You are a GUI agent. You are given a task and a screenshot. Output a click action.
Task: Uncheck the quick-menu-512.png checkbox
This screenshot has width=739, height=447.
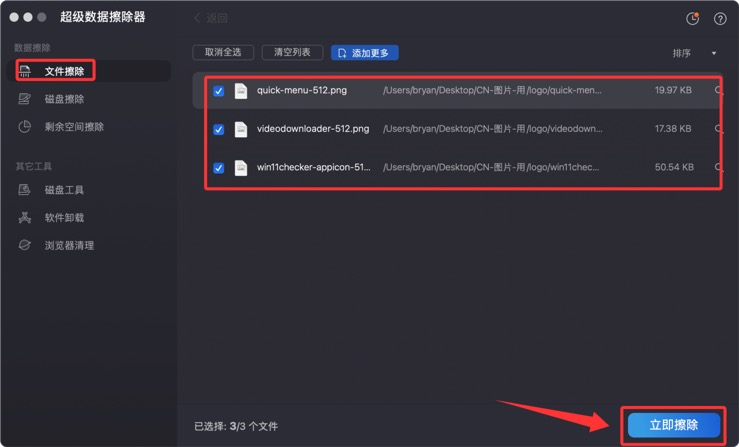(219, 91)
